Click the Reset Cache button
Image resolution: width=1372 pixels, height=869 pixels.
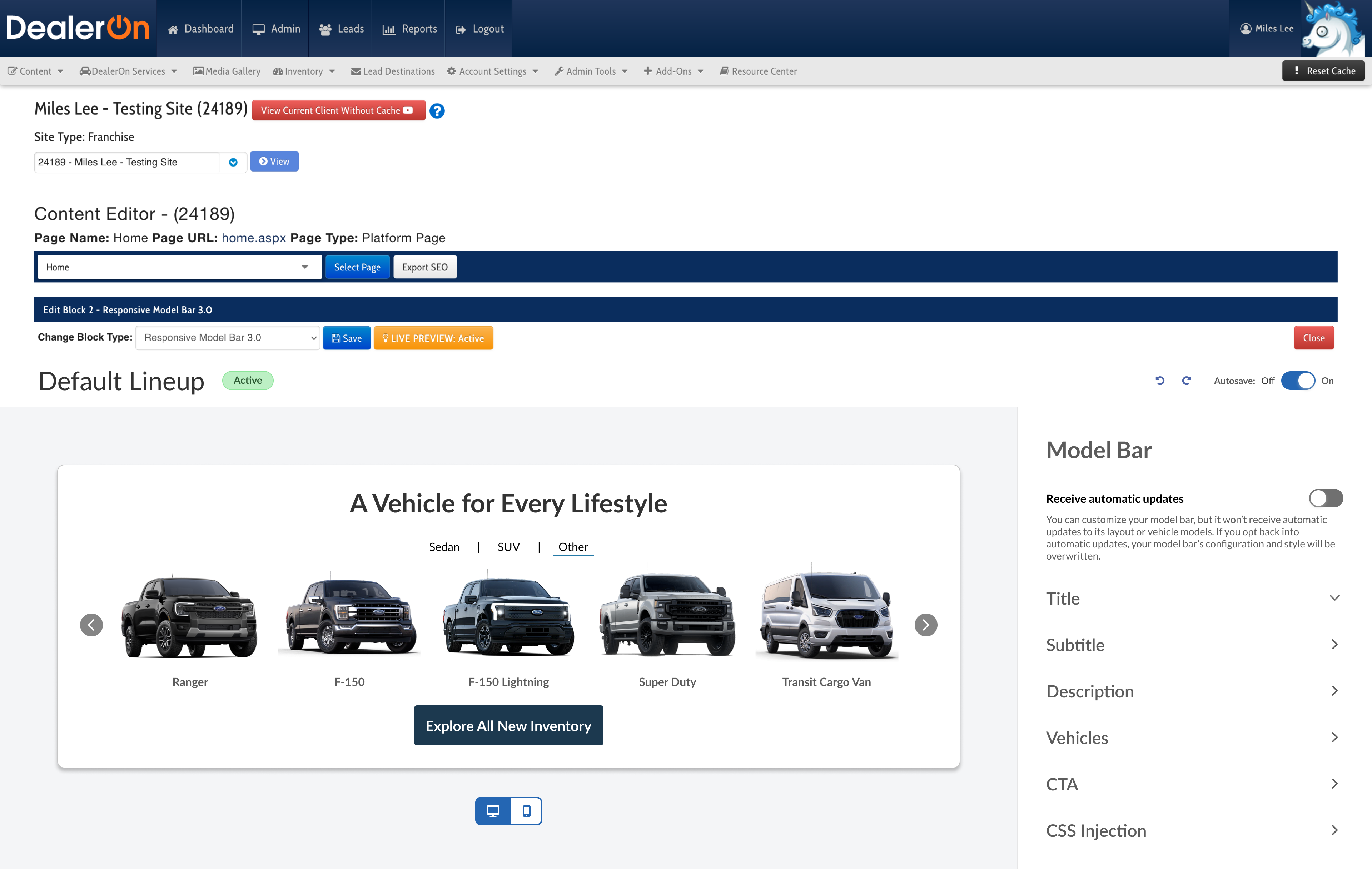tap(1323, 71)
